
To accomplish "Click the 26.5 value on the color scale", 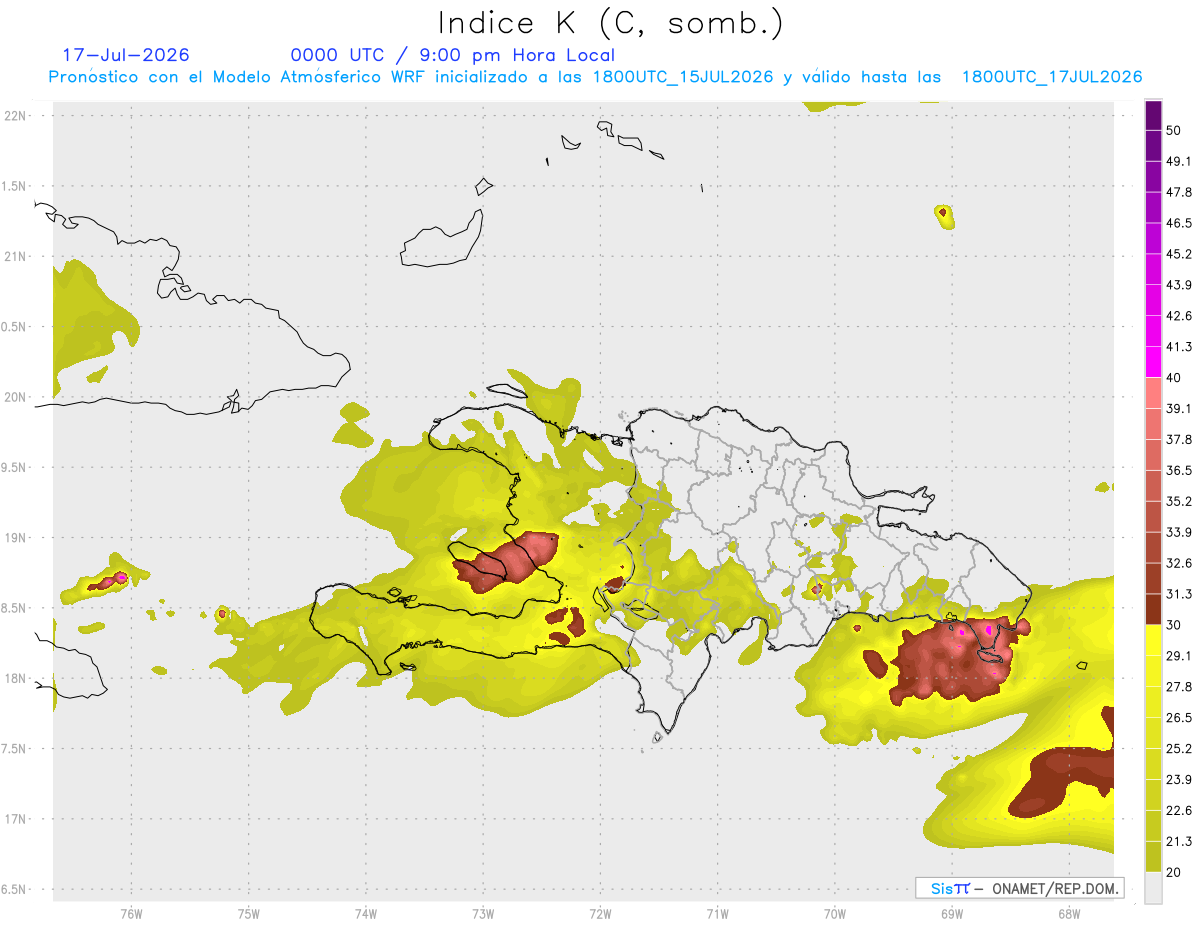I will point(1179,717).
